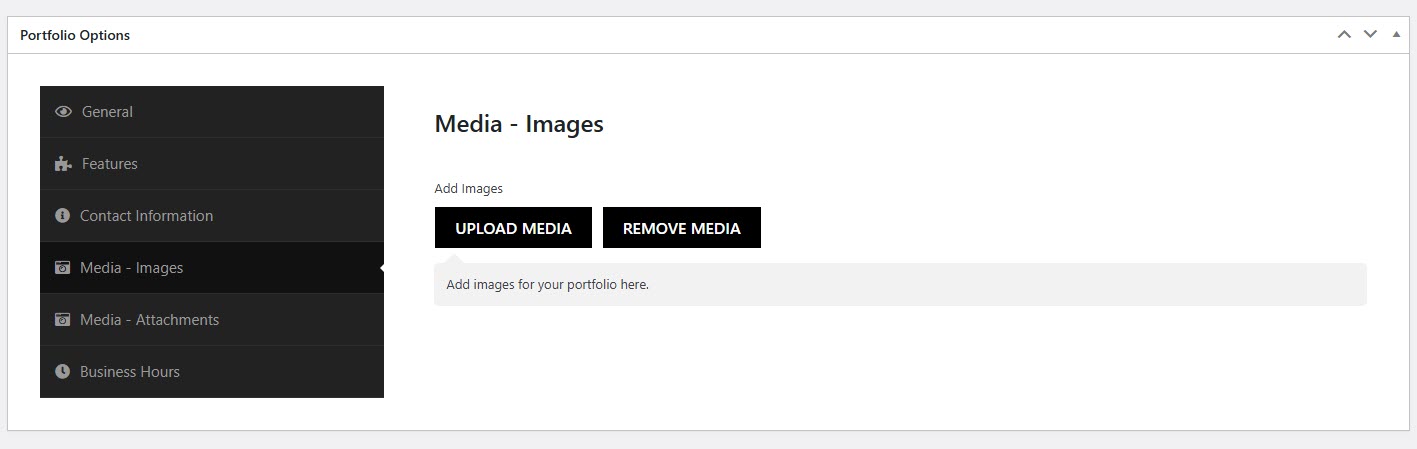1417x449 pixels.
Task: Select the Media - Images tab label
Action: click(132, 268)
